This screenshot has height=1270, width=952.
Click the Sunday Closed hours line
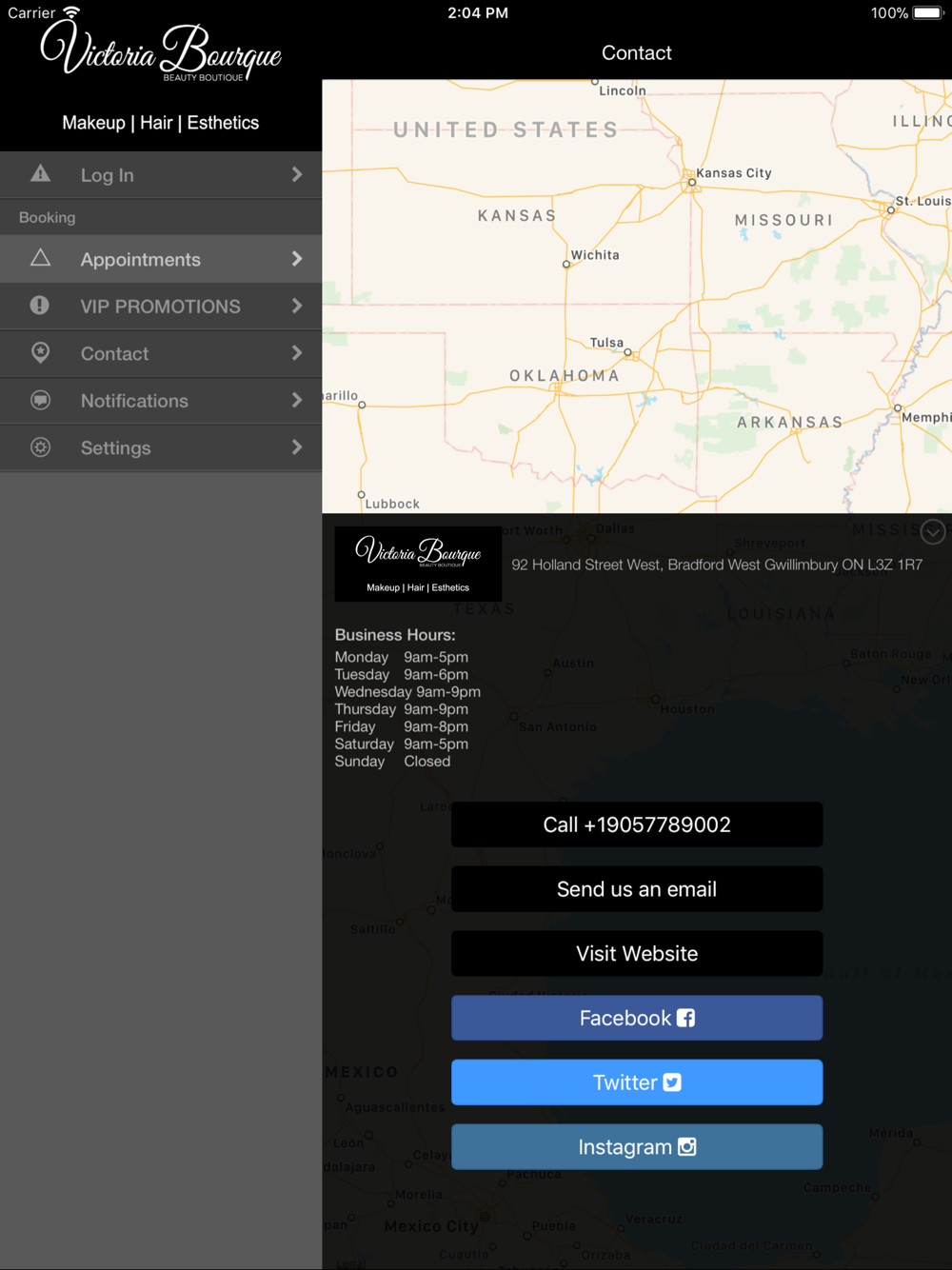coord(392,762)
